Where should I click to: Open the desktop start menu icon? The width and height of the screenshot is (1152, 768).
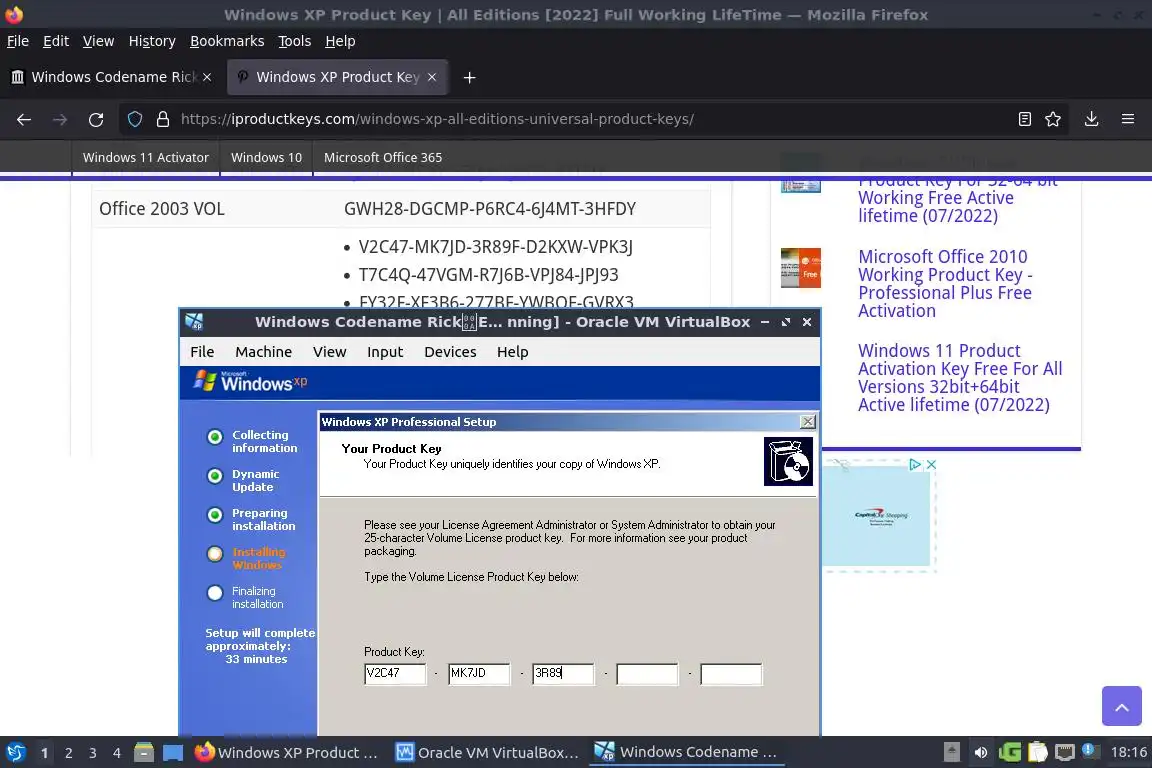15,753
